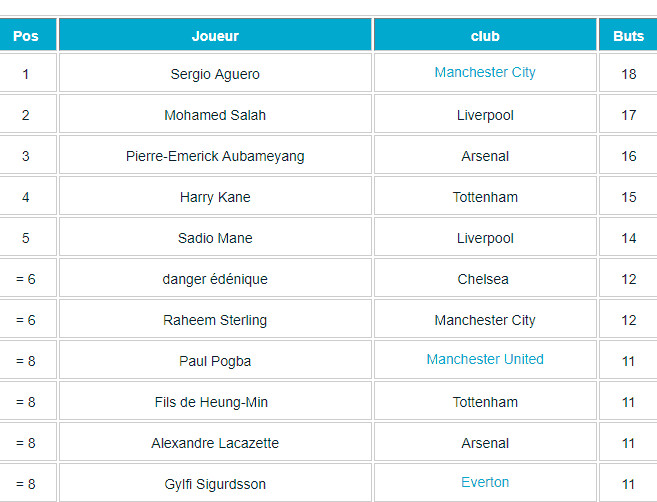Click the "Pos" column header
This screenshot has height=502, width=657.
point(26,36)
